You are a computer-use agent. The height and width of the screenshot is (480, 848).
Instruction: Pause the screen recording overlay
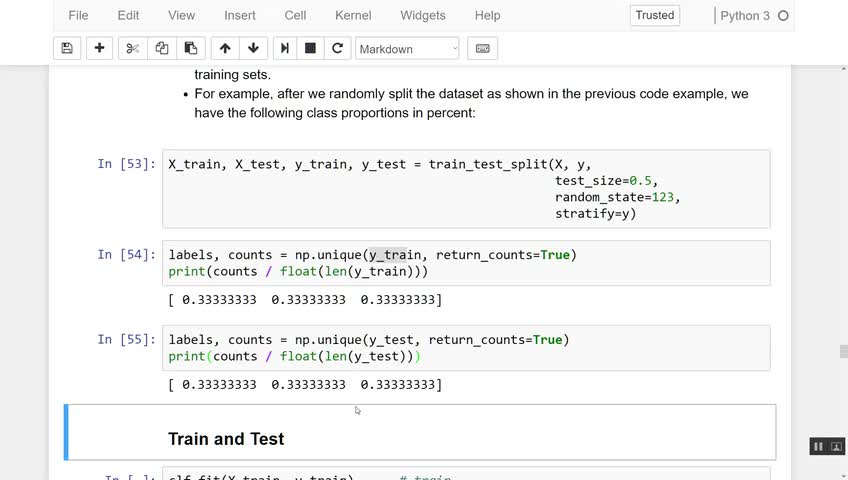818,446
